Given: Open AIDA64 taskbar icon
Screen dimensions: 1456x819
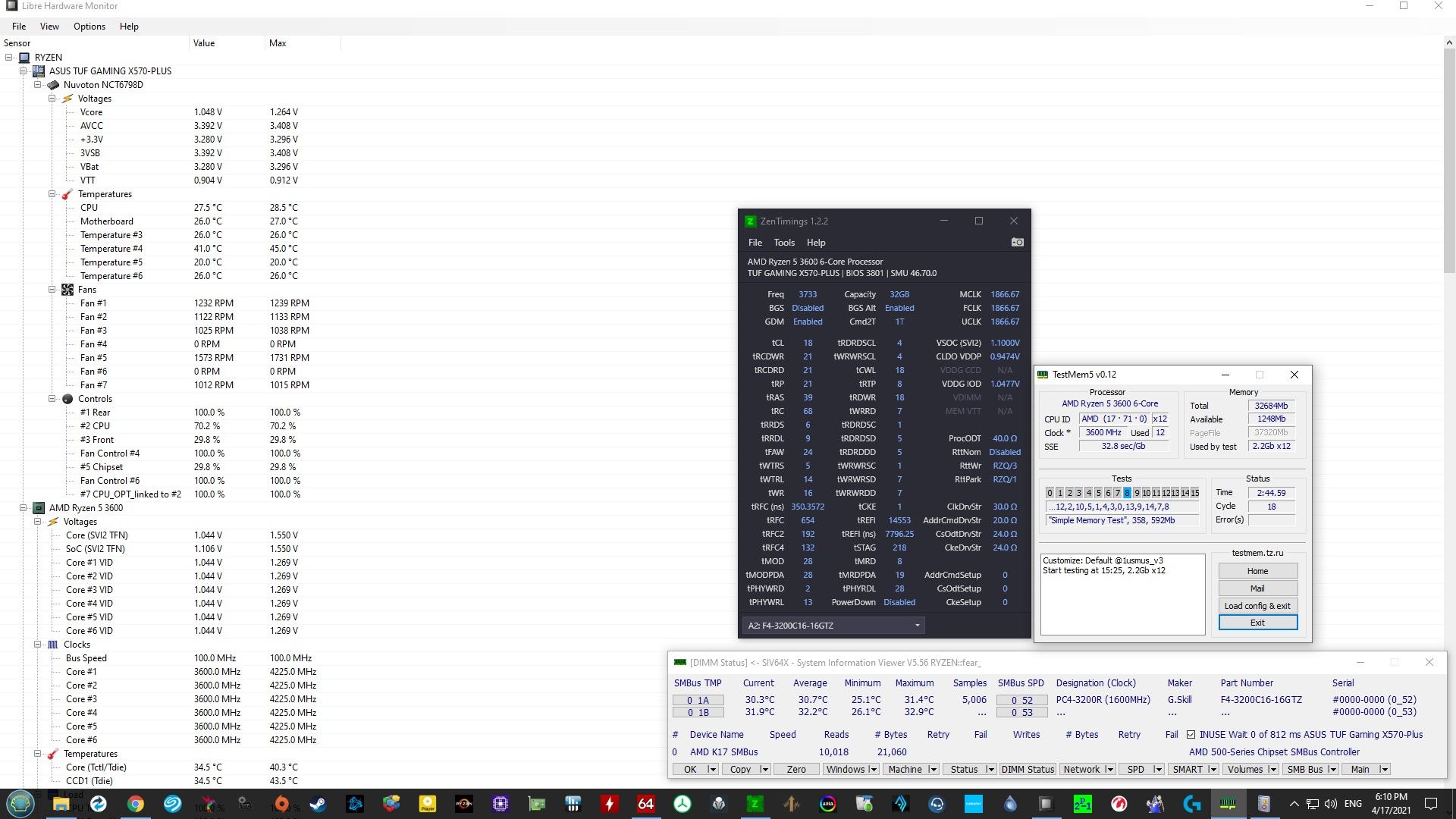Looking at the screenshot, I should click(645, 804).
